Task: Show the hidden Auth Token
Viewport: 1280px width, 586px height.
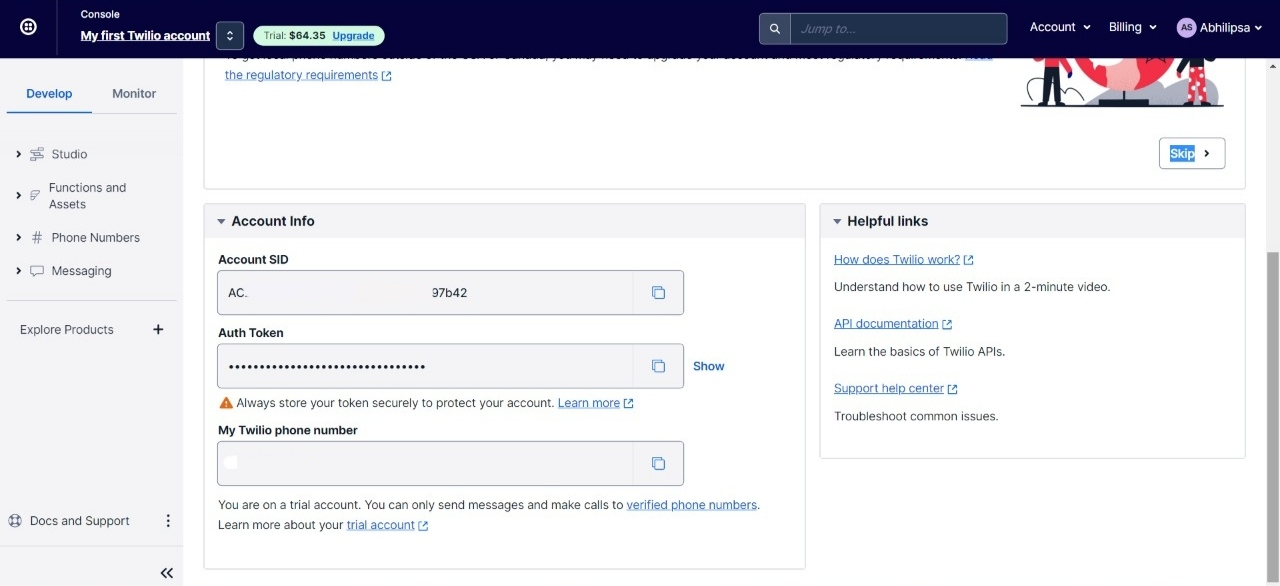Action: pyautogui.click(x=708, y=366)
